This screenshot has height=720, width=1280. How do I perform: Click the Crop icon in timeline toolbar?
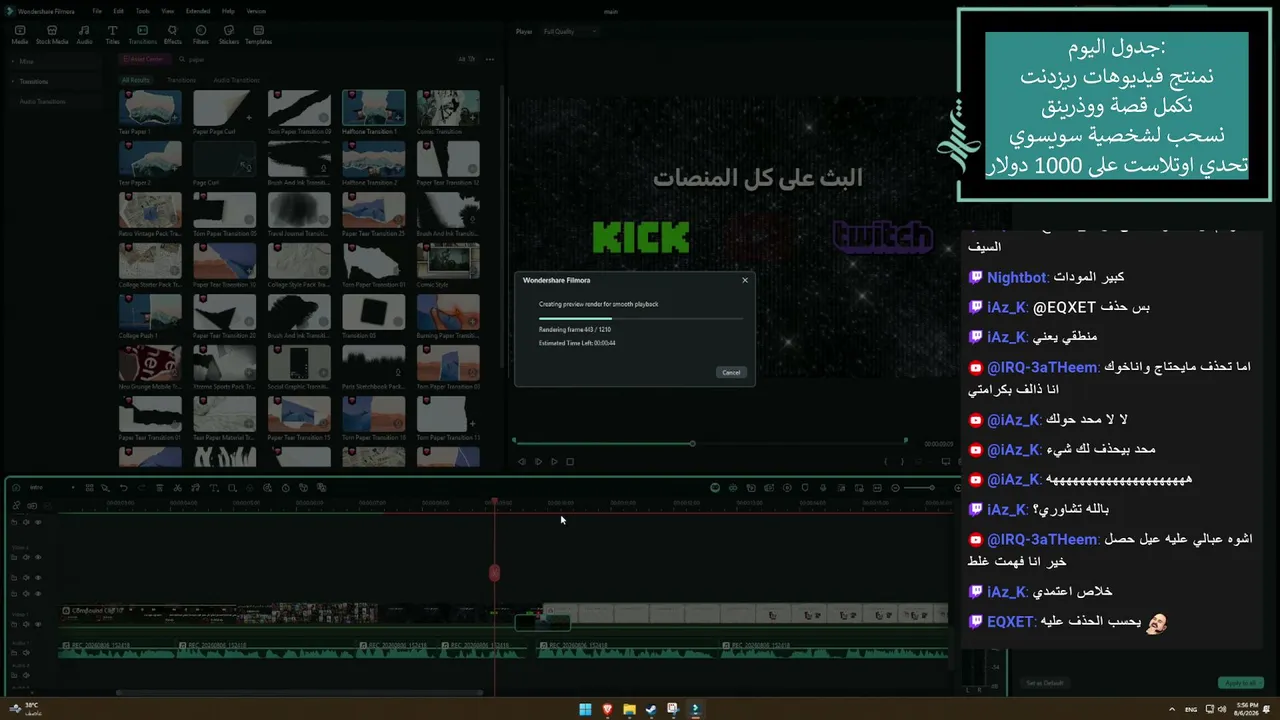point(231,488)
